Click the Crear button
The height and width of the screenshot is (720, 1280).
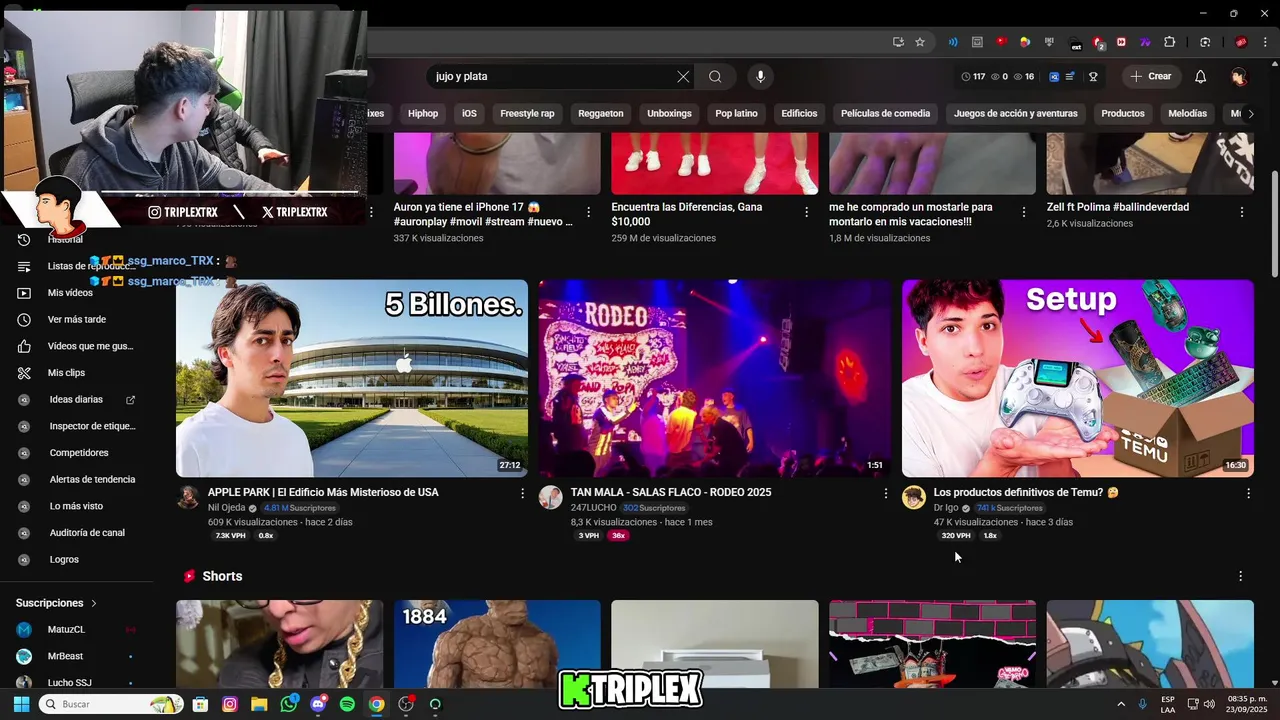[1150, 77]
